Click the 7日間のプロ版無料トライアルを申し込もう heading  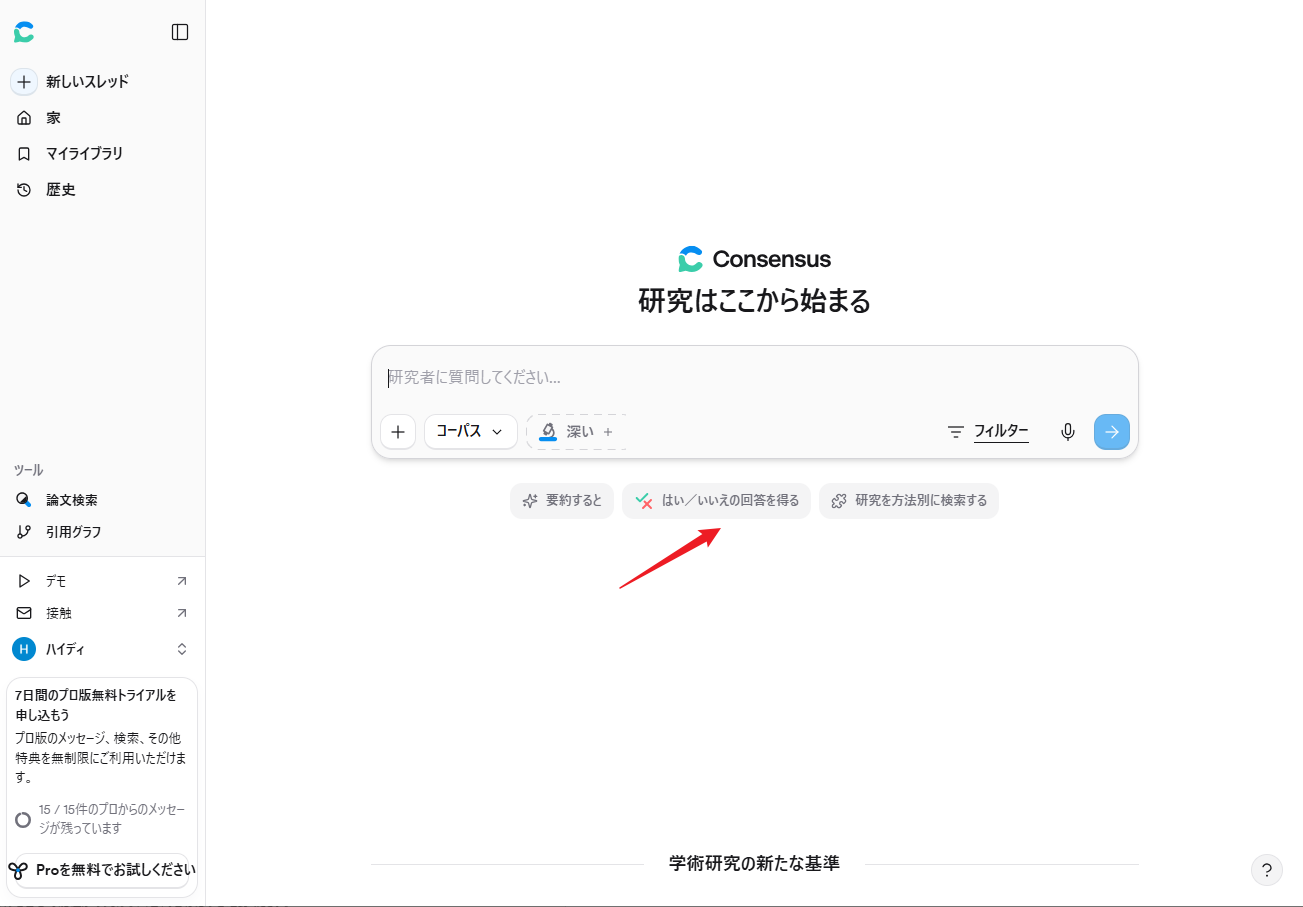pos(96,705)
